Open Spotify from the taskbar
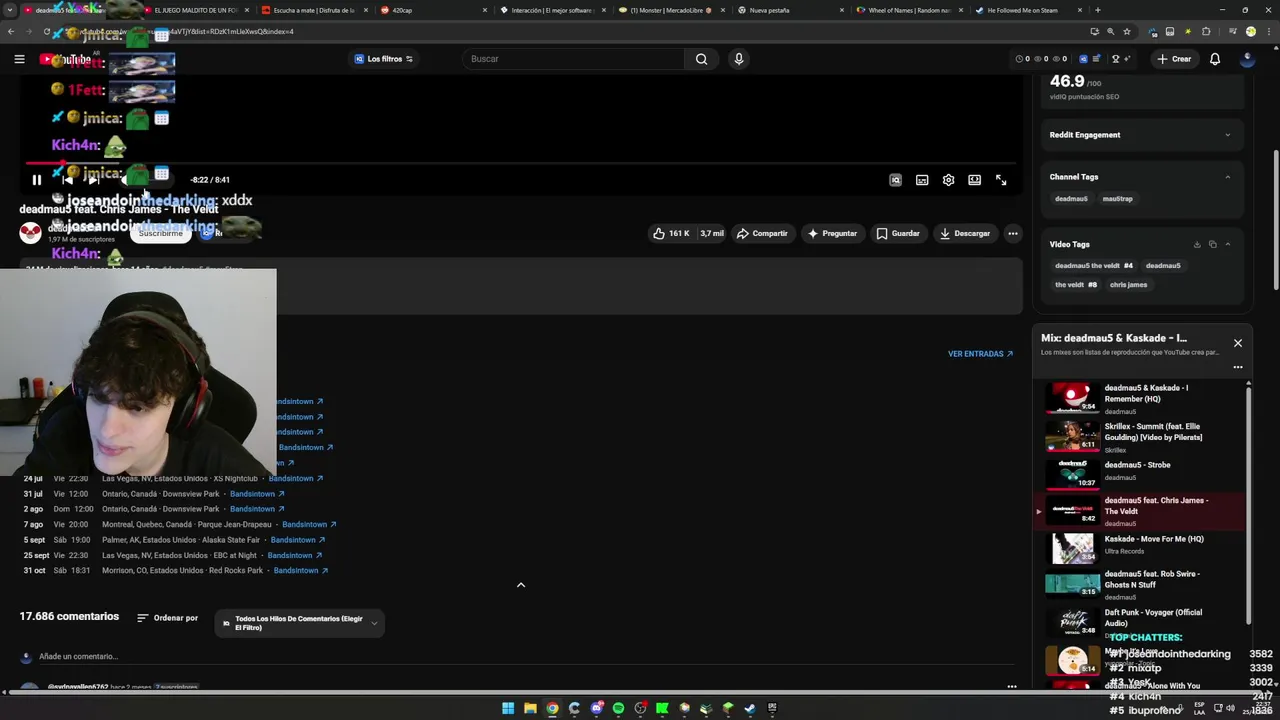Image resolution: width=1280 pixels, height=720 pixels. coord(618,708)
